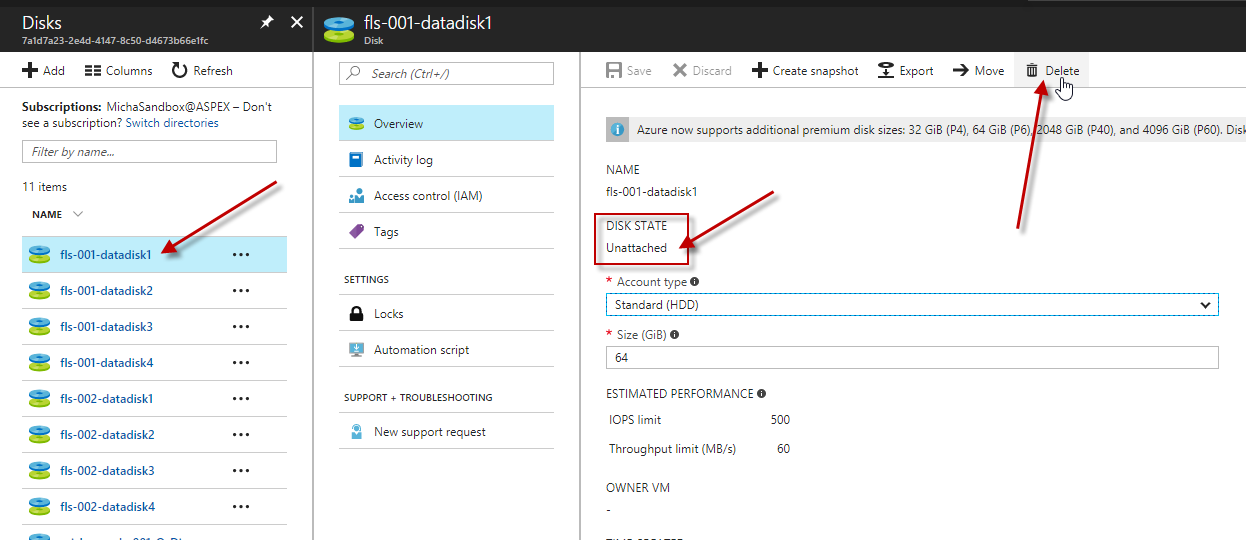
Task: Focus the Filter by name field
Action: pyautogui.click(x=149, y=152)
